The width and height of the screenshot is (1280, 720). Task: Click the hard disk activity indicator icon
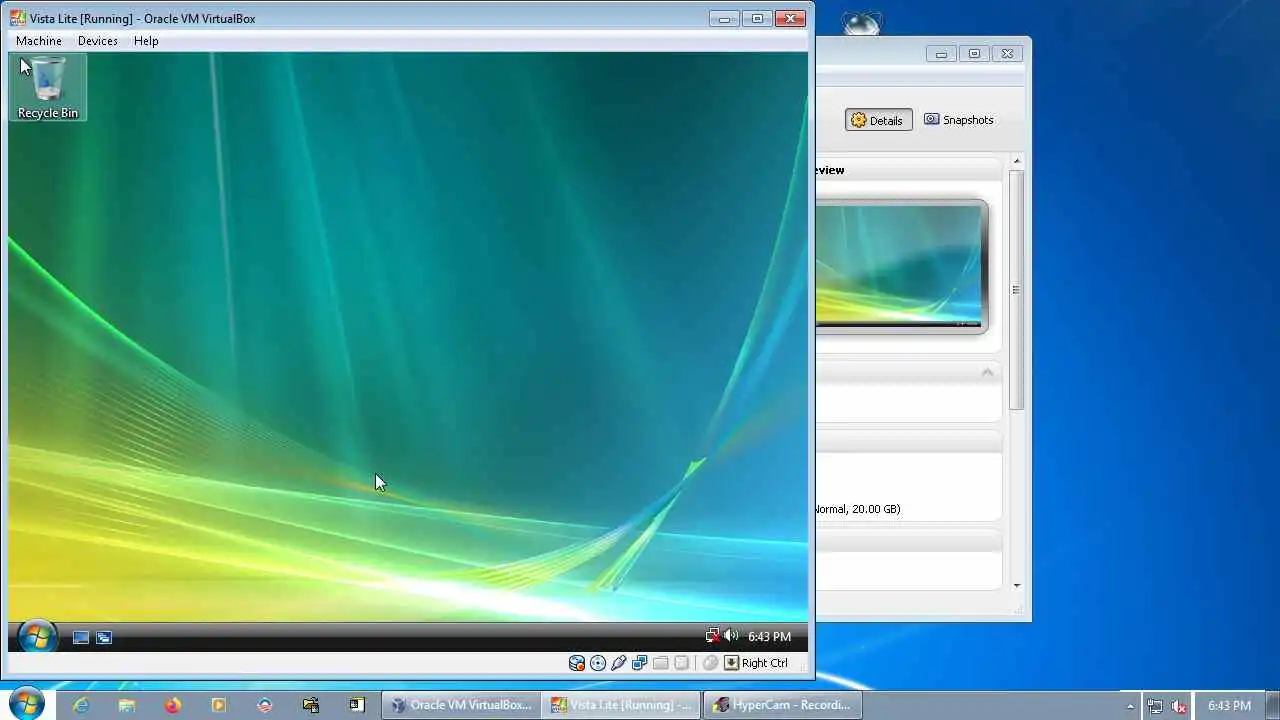577,663
